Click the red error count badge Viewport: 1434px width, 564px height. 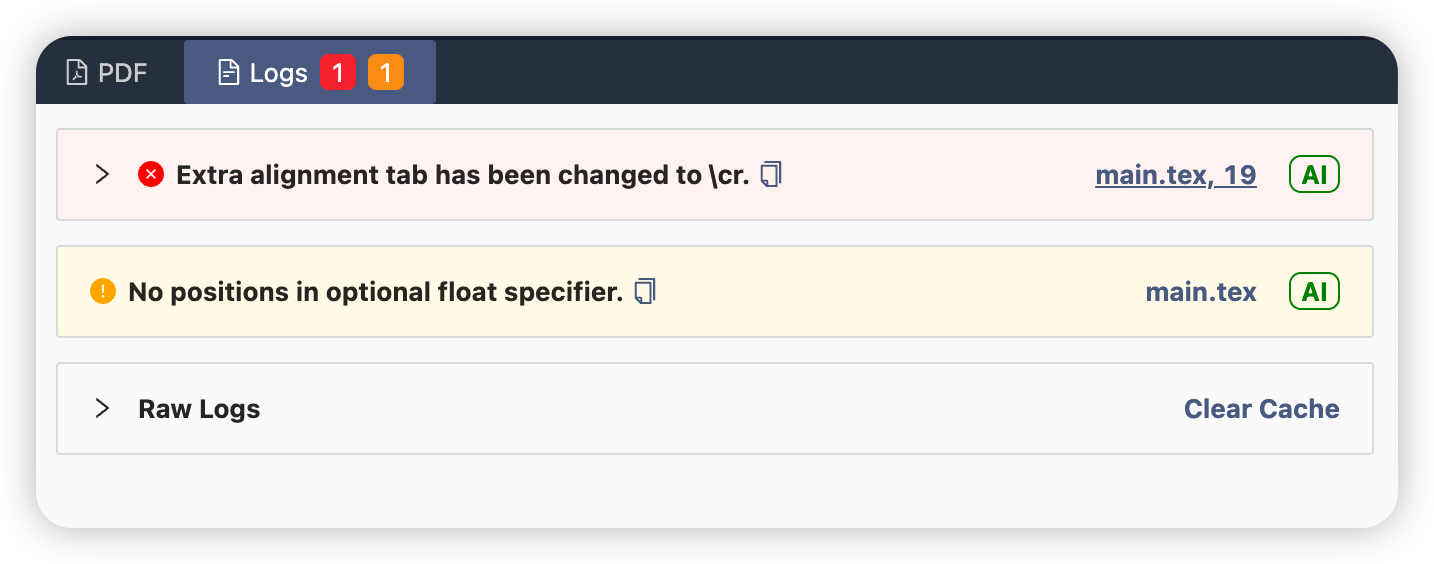tap(338, 73)
